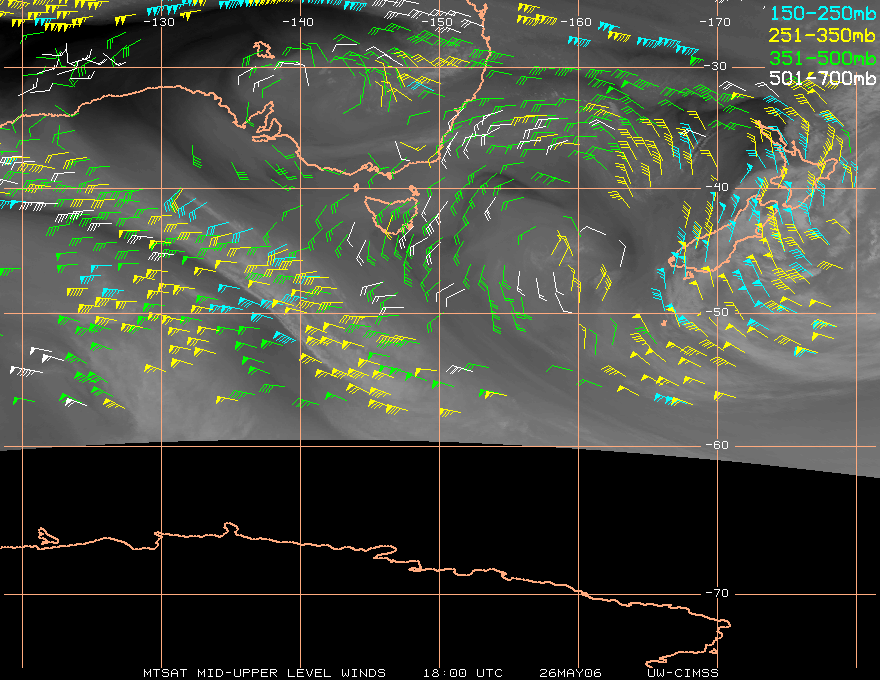The height and width of the screenshot is (680, 880).
Task: Click the -30 latitude label
Action: point(717,66)
